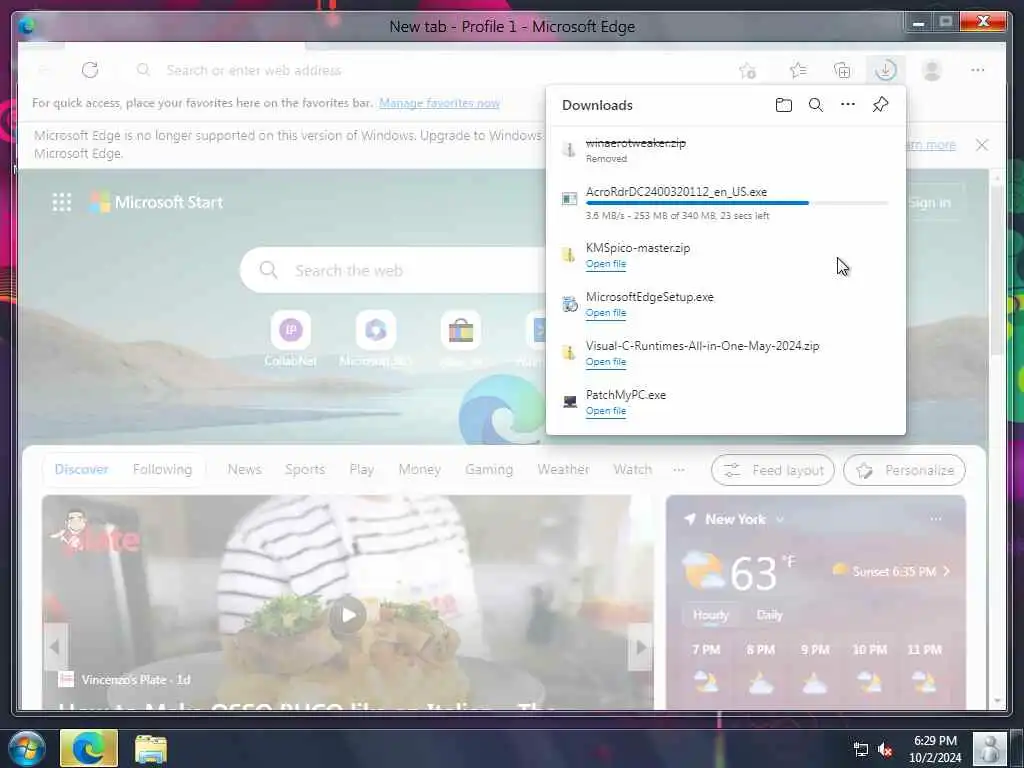
Task: Click the Personalize button
Action: [904, 470]
